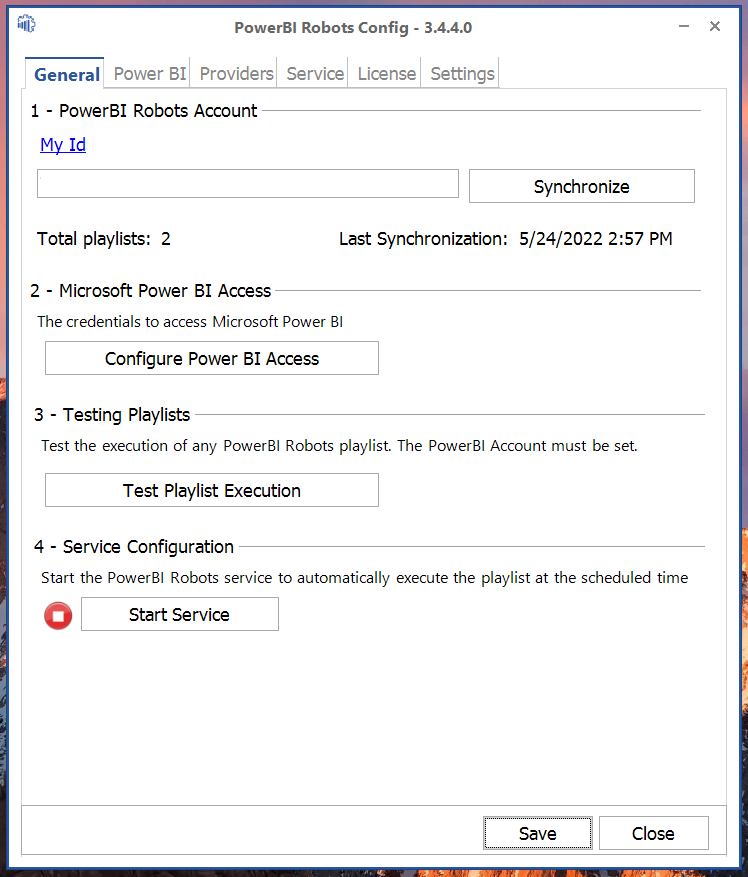
Task: Click the Close button at bottom right
Action: click(x=653, y=833)
